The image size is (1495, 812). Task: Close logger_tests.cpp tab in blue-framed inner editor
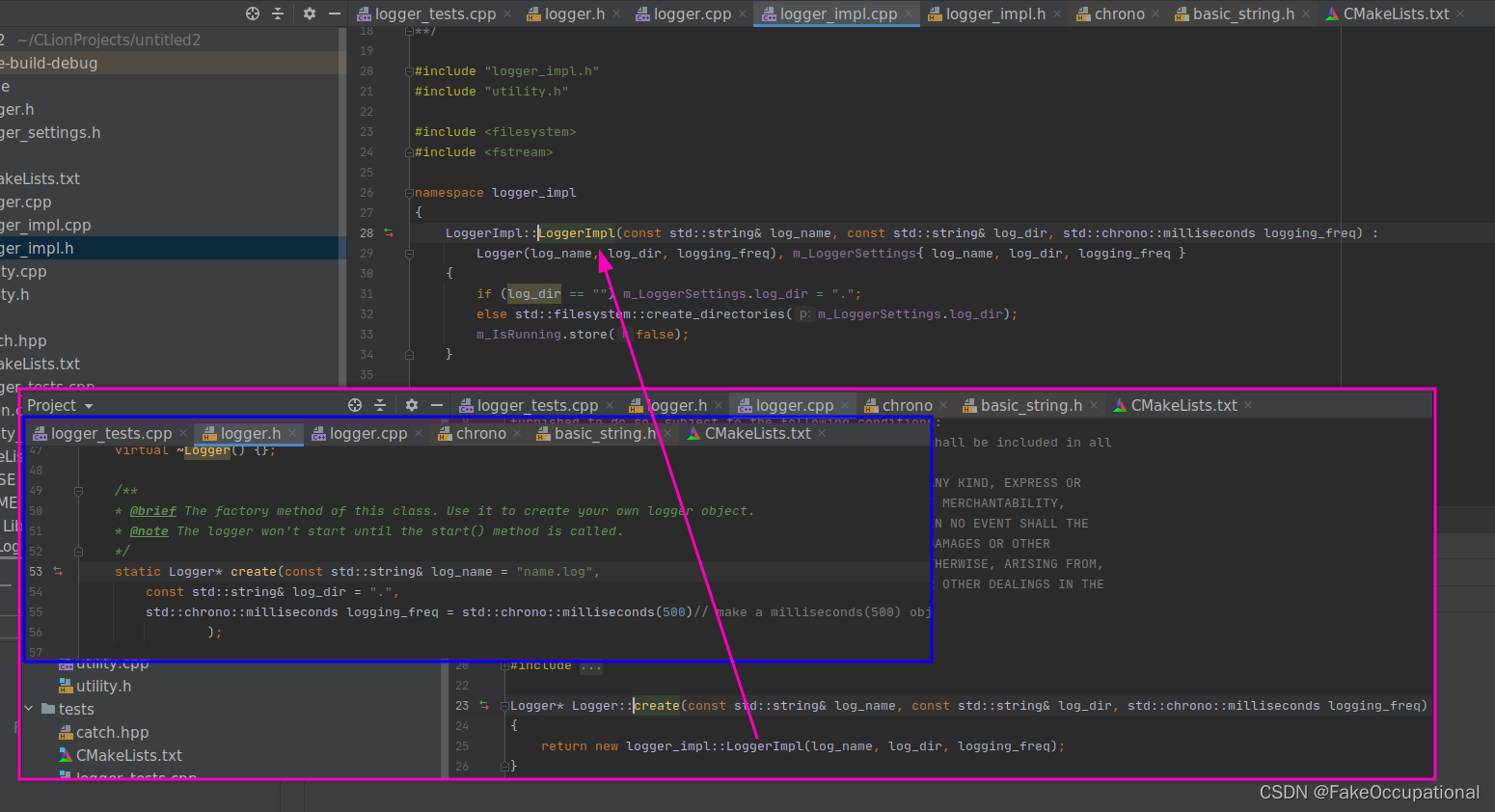[x=183, y=433]
